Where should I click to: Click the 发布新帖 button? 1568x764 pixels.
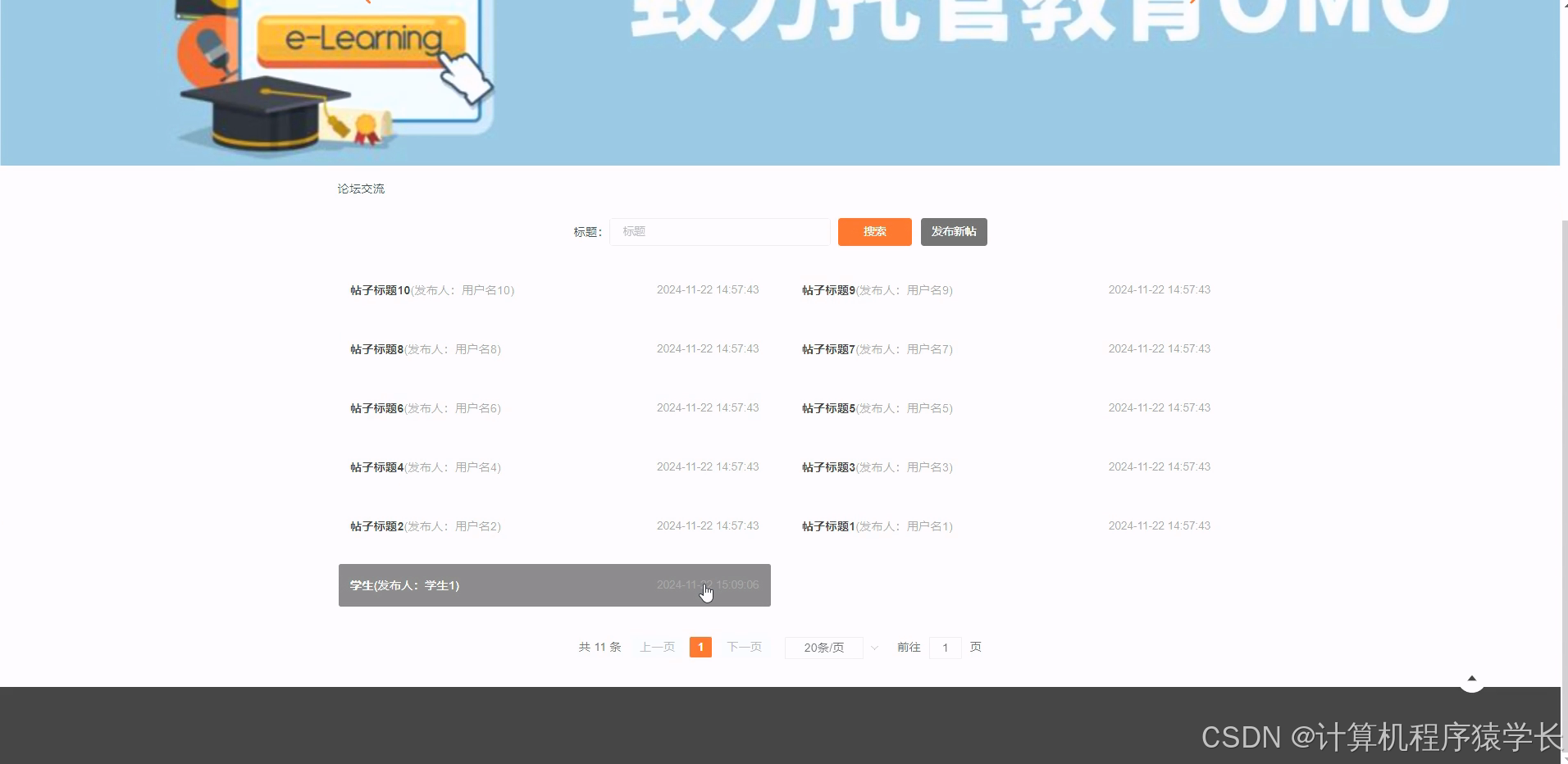954,232
